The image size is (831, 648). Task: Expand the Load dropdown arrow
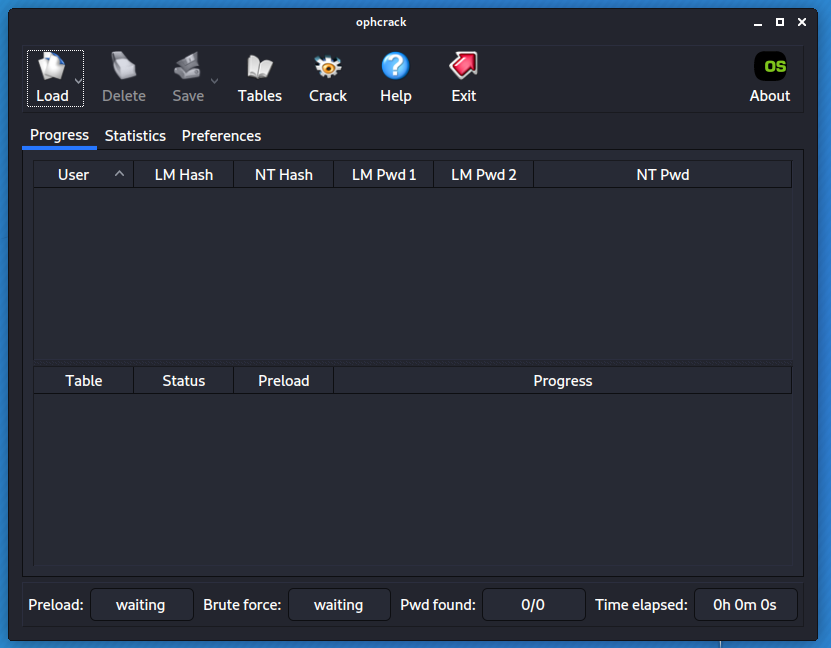(78, 81)
